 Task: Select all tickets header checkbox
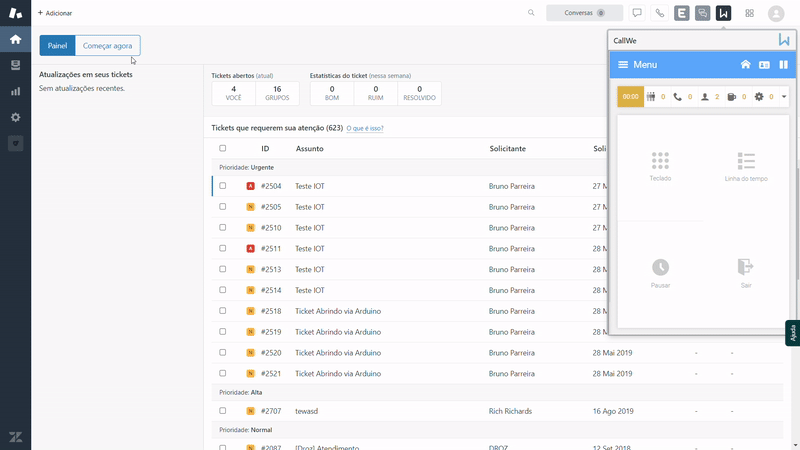(222, 148)
